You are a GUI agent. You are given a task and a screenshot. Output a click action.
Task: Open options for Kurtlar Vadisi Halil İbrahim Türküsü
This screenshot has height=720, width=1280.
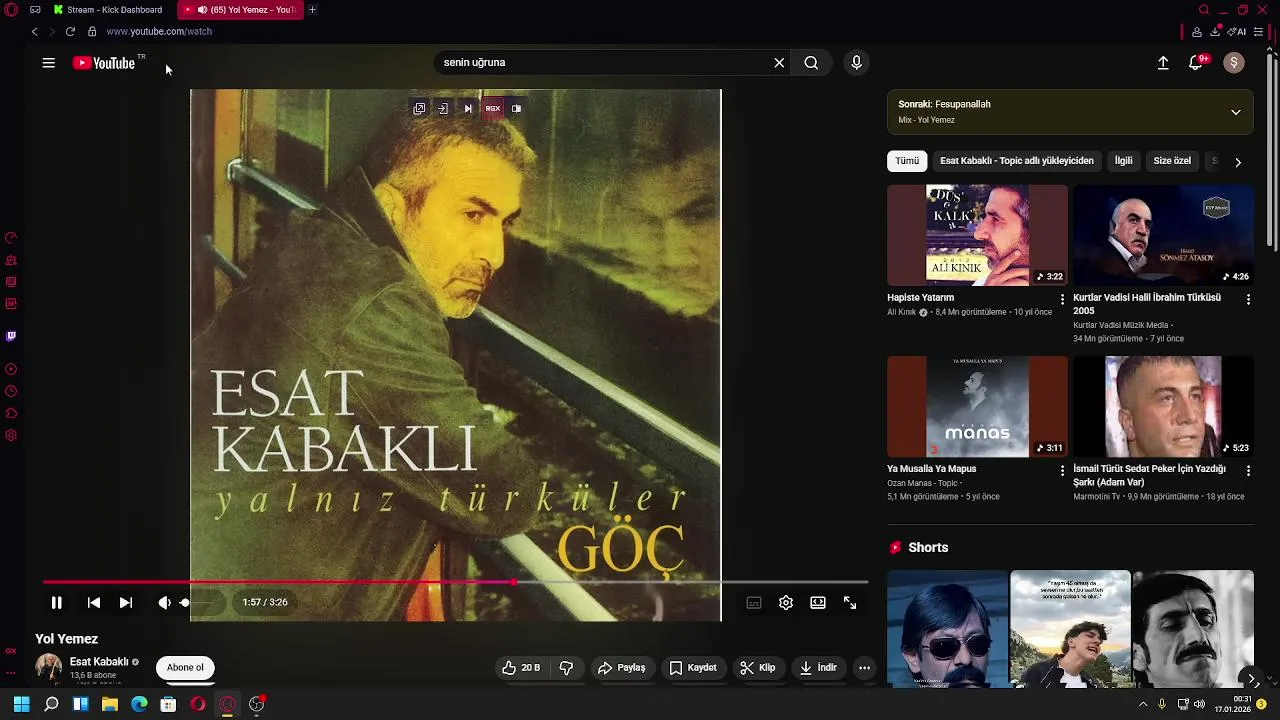click(x=1248, y=299)
